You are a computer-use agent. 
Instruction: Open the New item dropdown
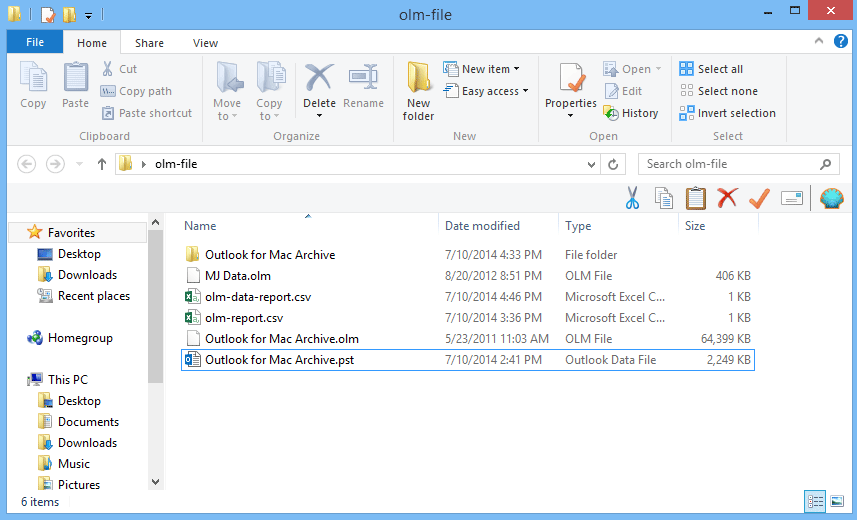[481, 69]
